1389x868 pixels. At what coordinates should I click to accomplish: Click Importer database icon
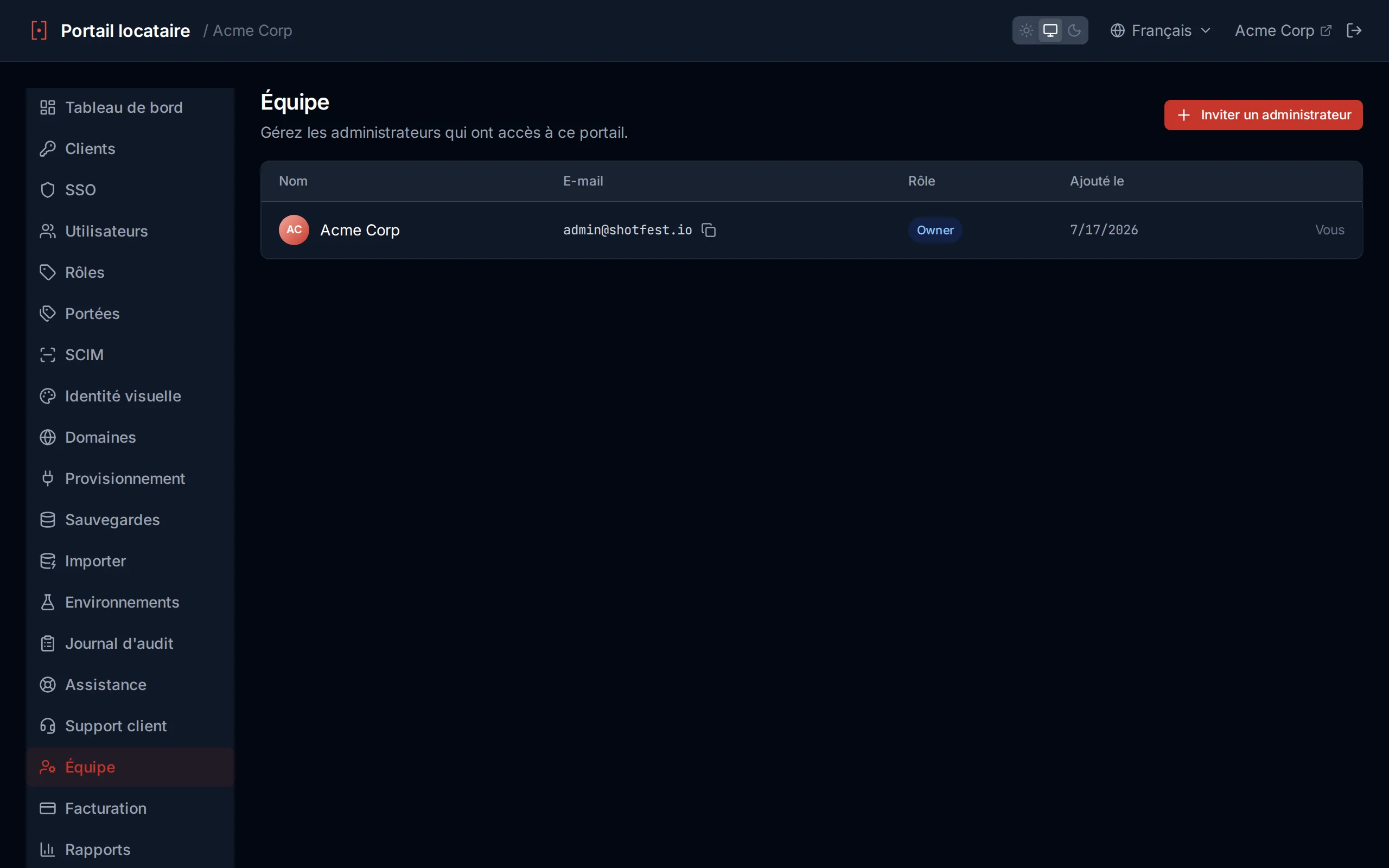coord(48,561)
